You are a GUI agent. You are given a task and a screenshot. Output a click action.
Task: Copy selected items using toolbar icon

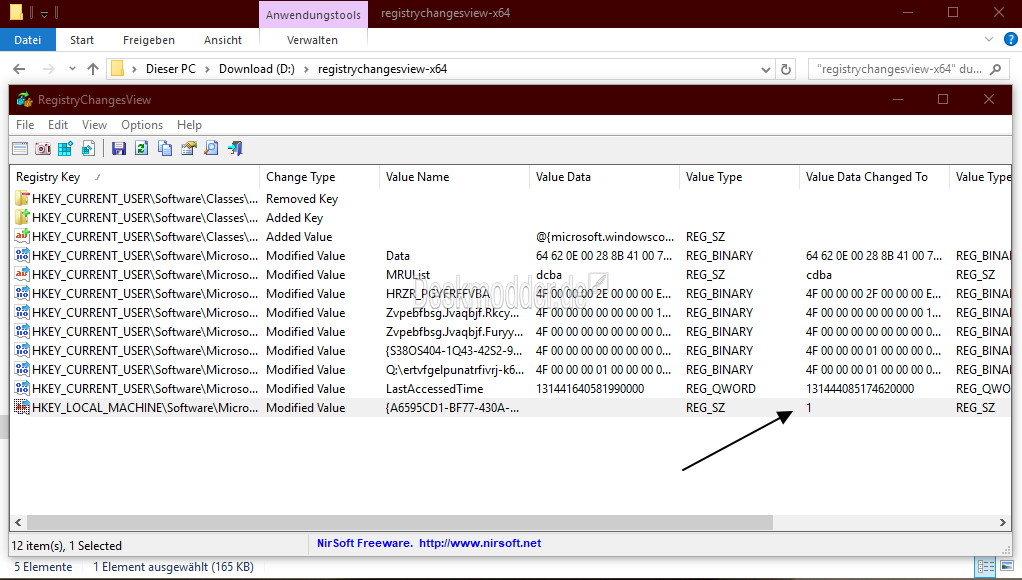165,149
